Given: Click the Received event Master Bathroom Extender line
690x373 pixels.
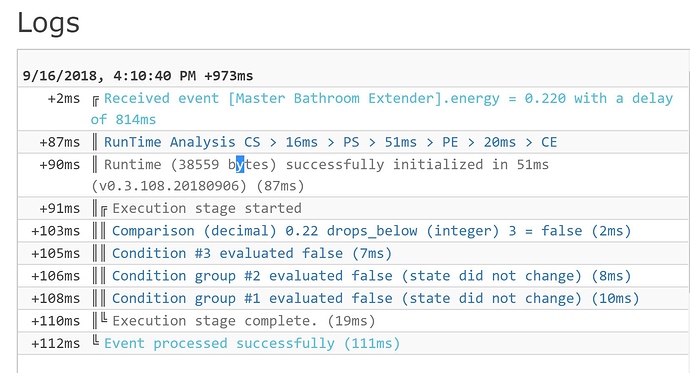Looking at the screenshot, I should pyautogui.click(x=382, y=109).
